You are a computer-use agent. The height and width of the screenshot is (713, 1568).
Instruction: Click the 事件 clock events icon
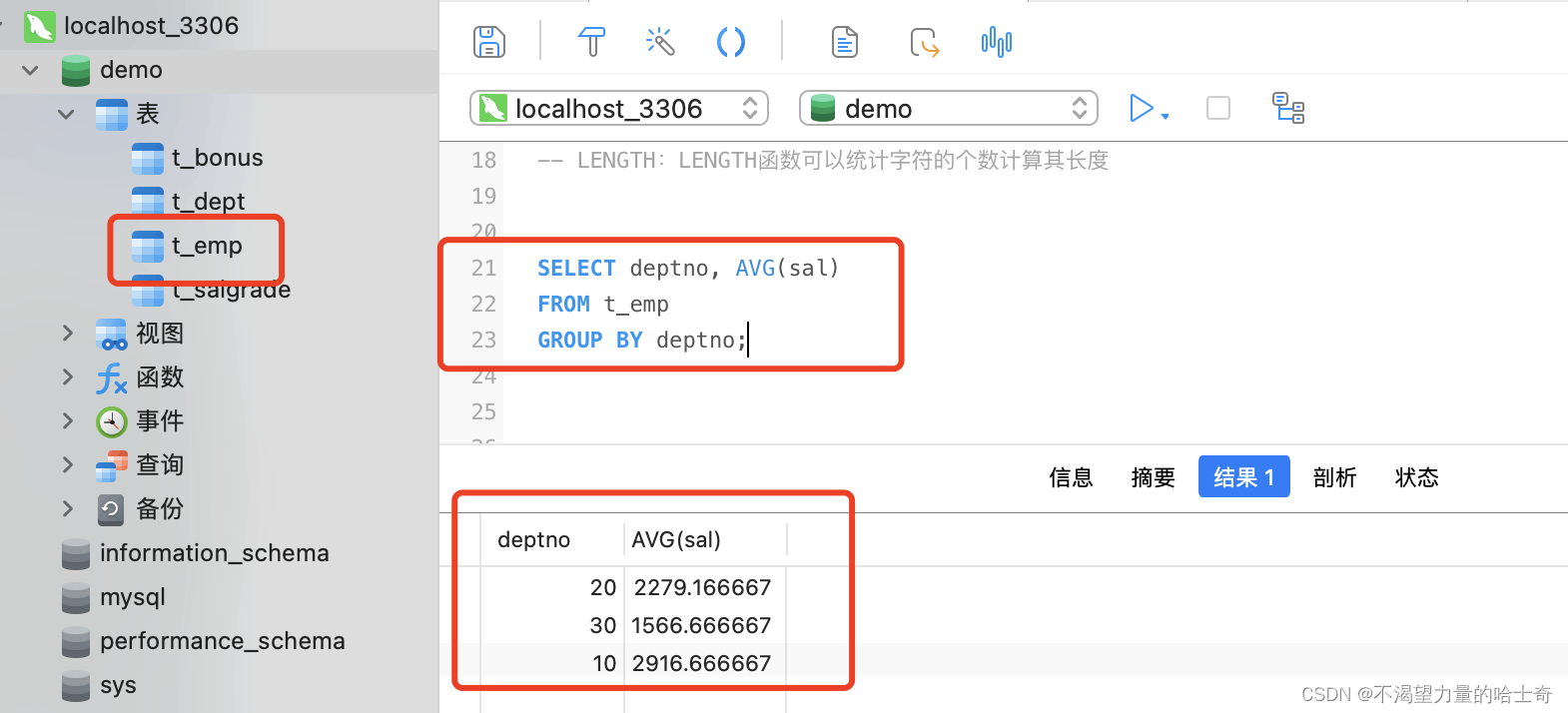pyautogui.click(x=111, y=421)
